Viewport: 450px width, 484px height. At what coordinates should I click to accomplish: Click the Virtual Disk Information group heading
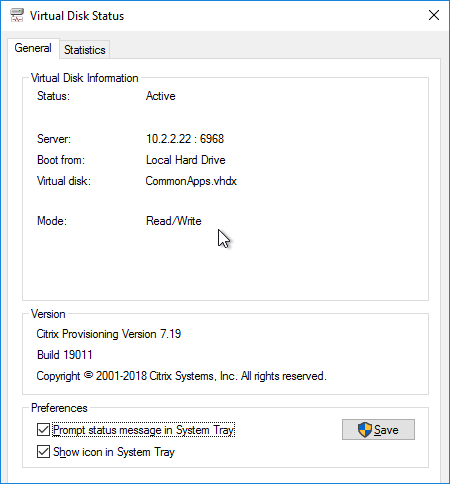click(x=85, y=78)
